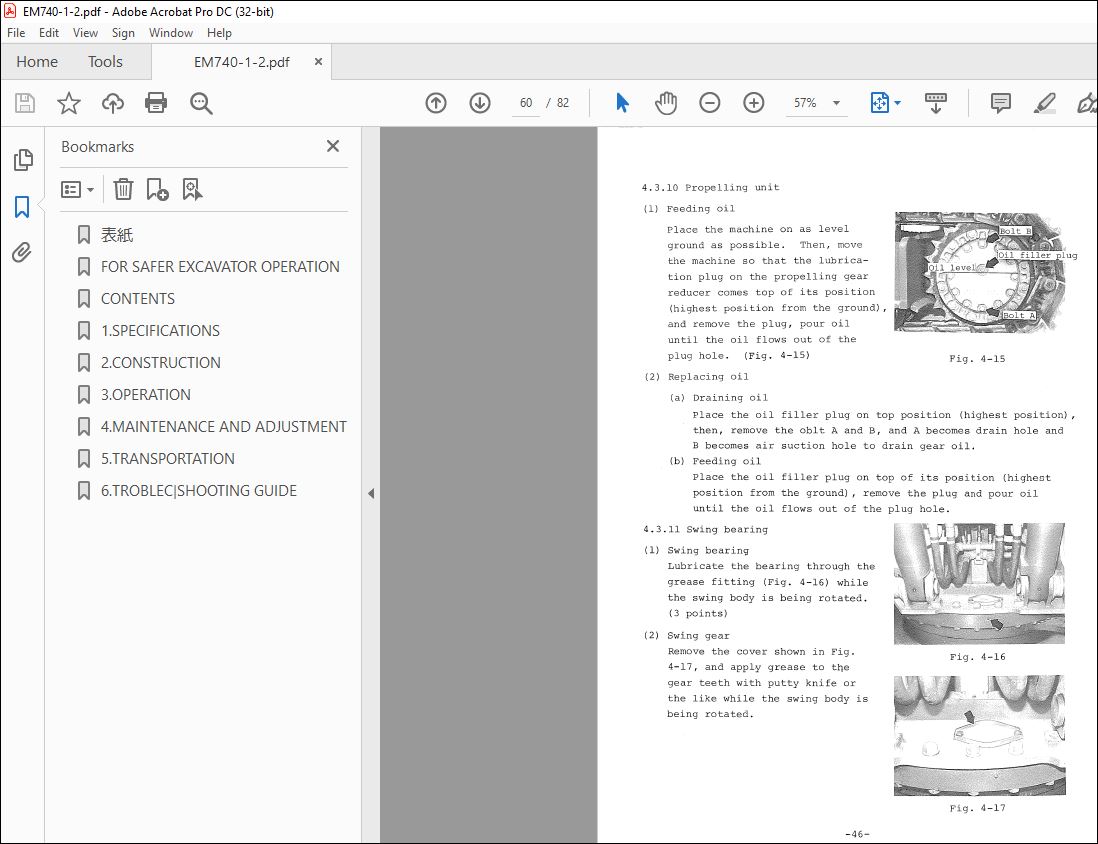
Task: Open 1.SPECIFICATIONS bookmark
Action: 160,331
